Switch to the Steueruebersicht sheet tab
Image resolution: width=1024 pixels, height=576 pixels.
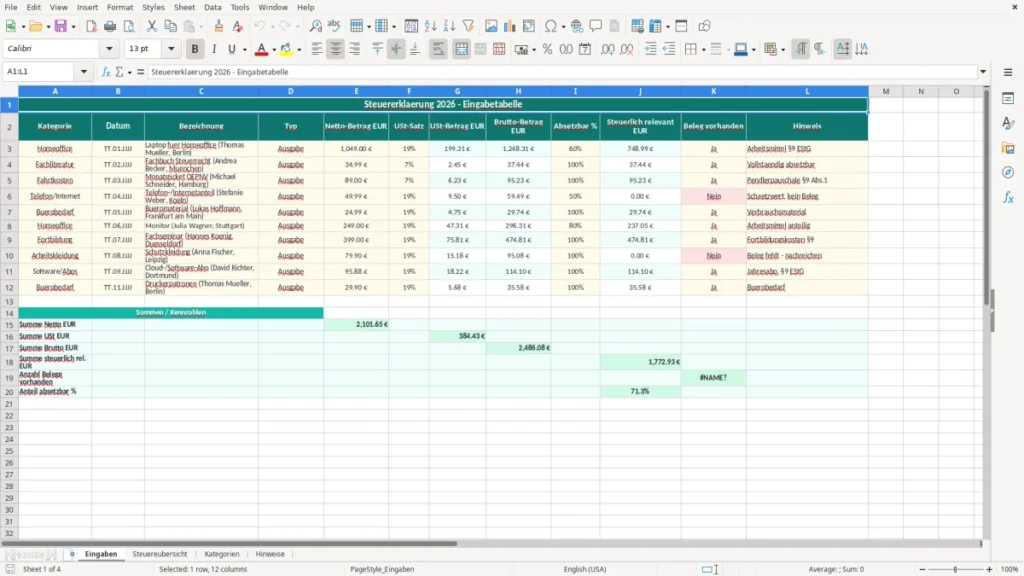point(159,554)
